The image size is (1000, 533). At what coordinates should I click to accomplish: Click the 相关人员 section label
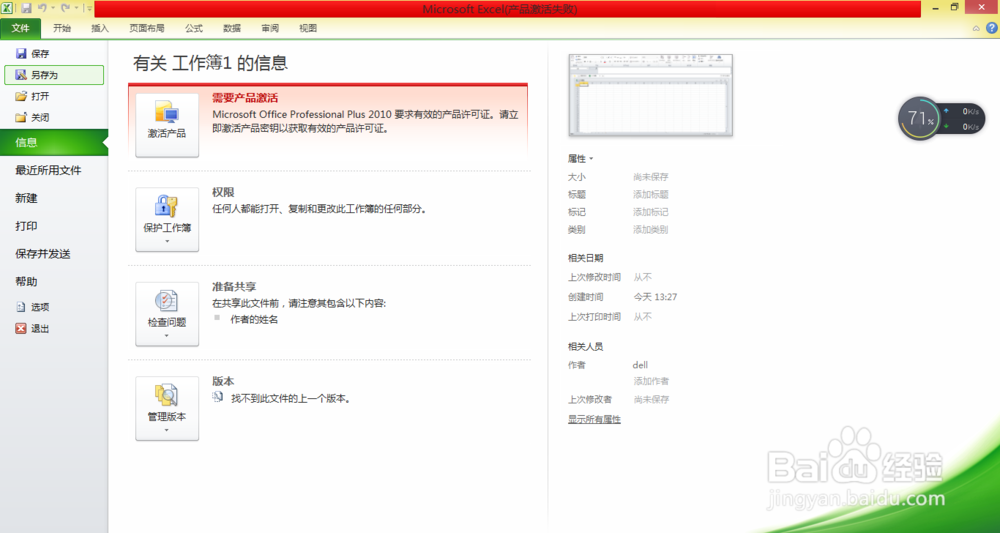tap(585, 346)
